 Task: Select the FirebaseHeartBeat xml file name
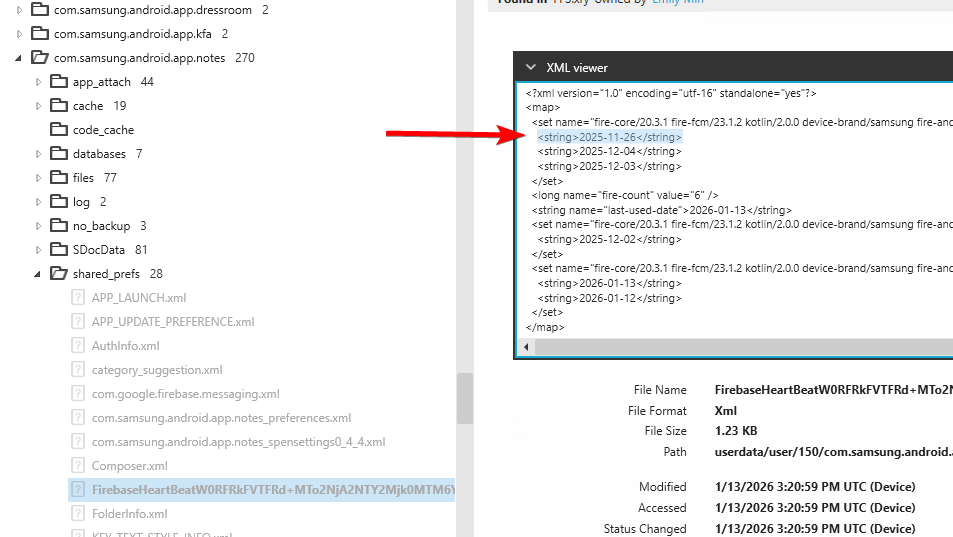[273, 490]
